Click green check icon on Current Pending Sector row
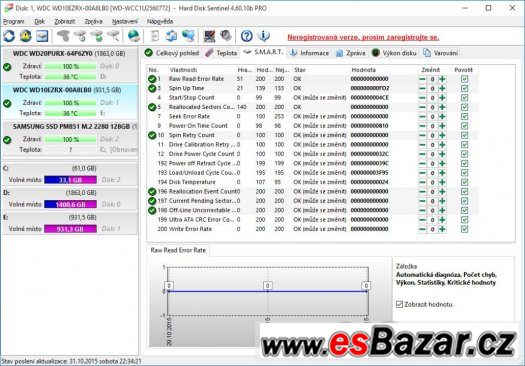The height and width of the screenshot is (366, 525). (152, 201)
